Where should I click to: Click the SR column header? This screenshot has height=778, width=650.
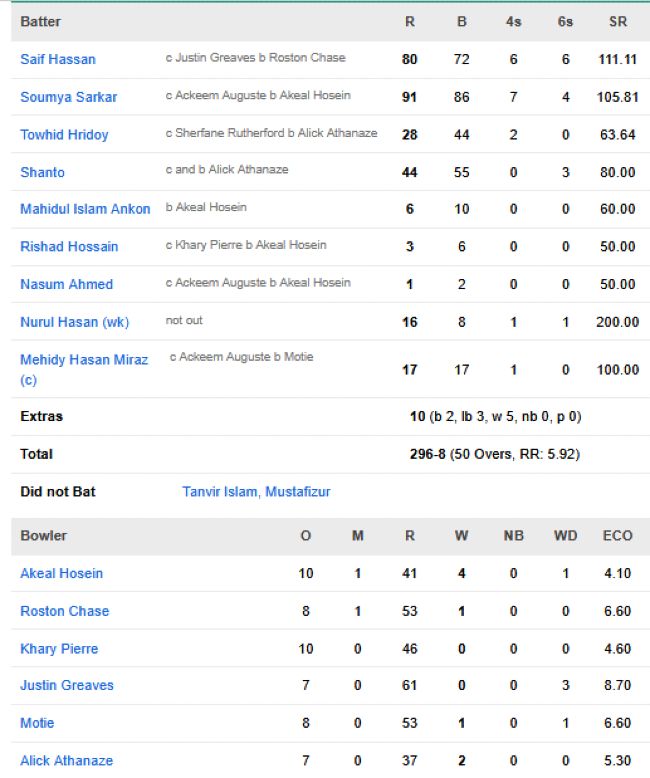[617, 21]
